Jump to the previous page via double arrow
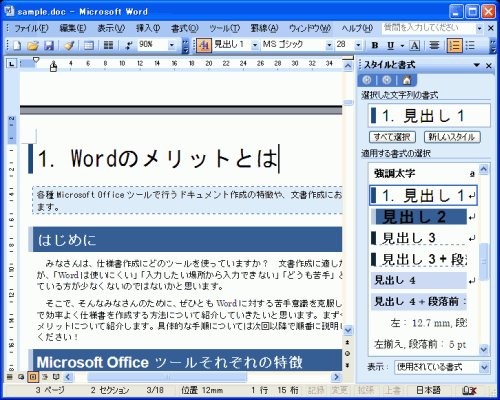This screenshot has width=500, height=400. pos(348,342)
